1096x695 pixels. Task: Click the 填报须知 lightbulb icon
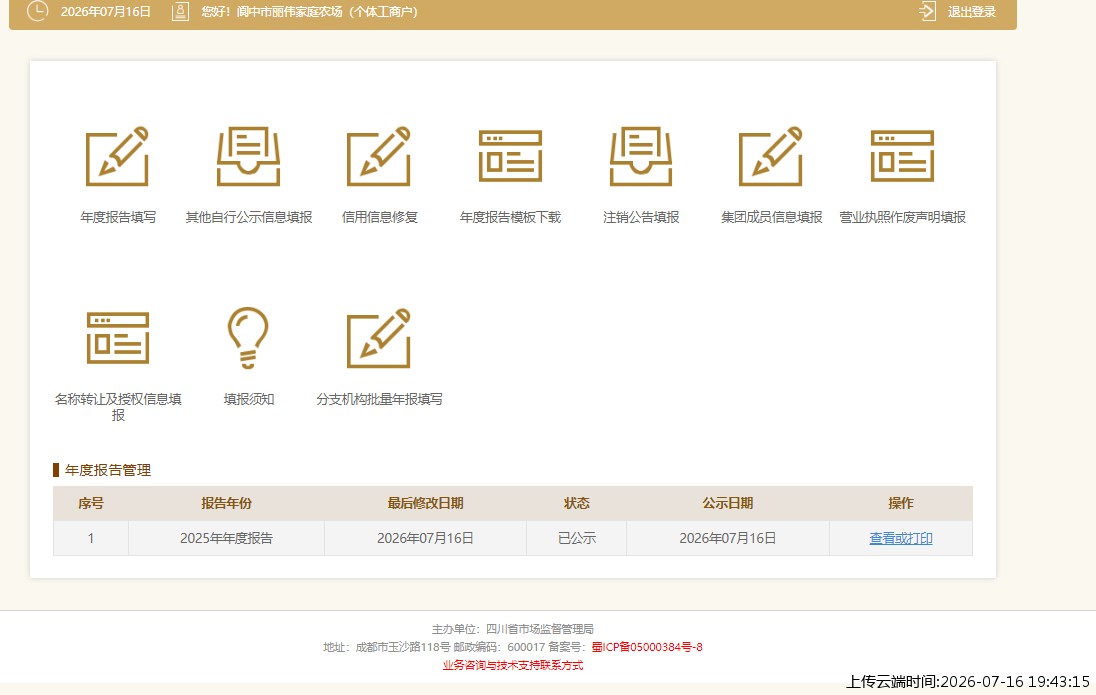tap(248, 338)
